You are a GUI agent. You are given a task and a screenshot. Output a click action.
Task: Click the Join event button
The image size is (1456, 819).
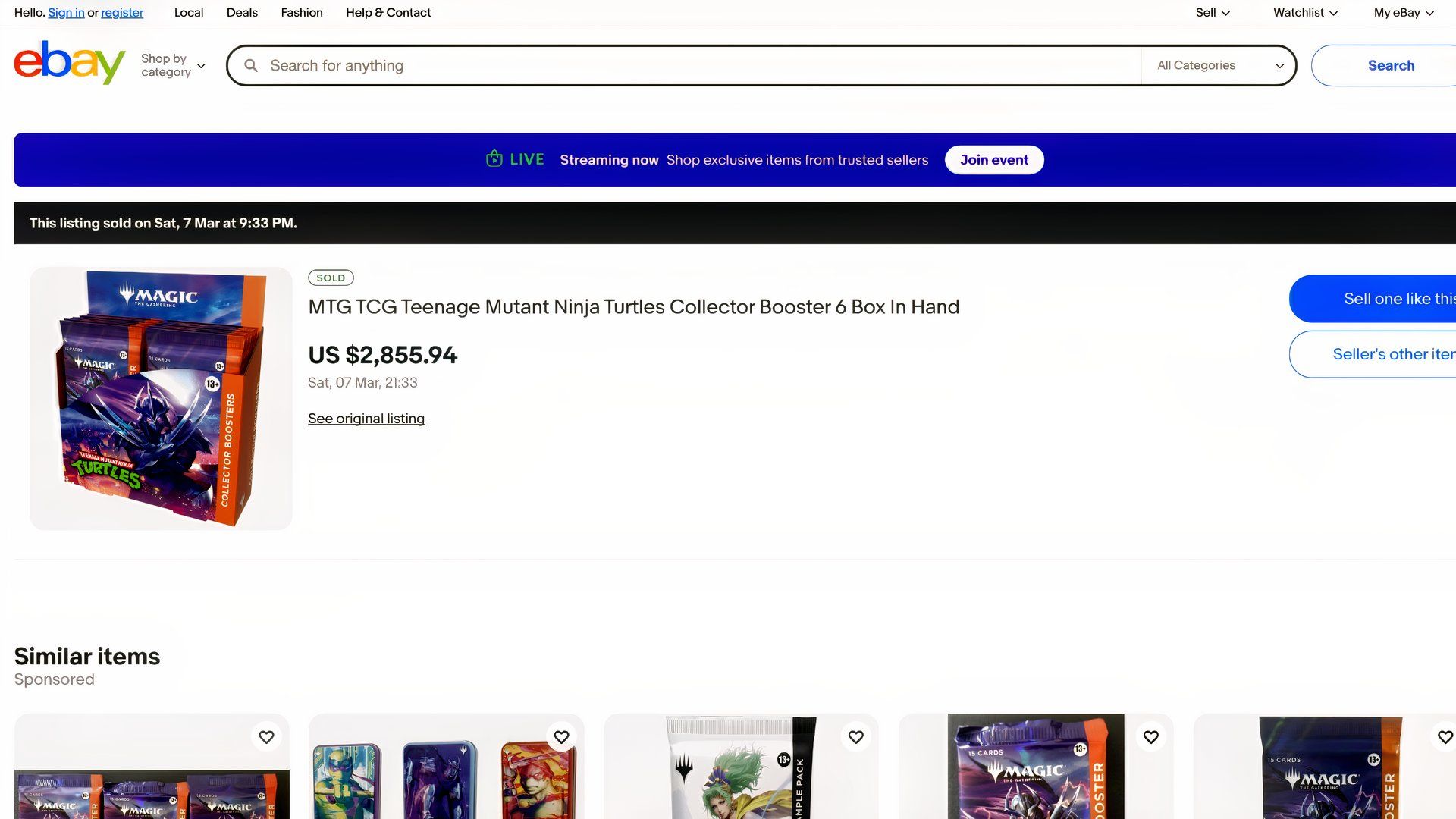pyautogui.click(x=994, y=160)
